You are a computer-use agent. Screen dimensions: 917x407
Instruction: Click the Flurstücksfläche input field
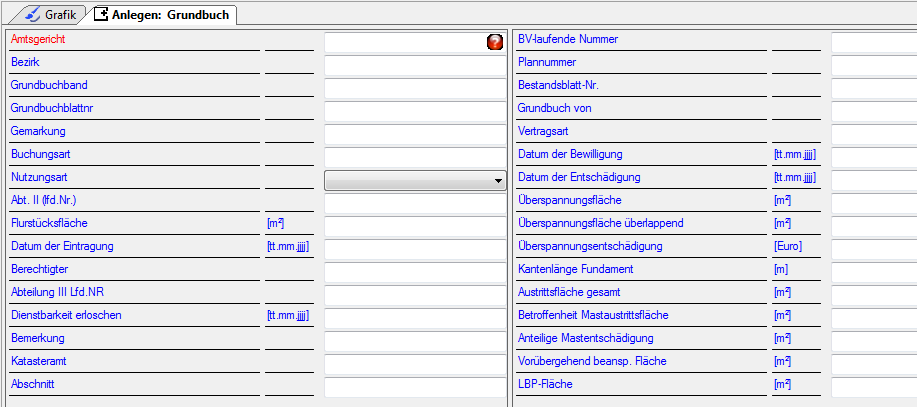tap(415, 226)
